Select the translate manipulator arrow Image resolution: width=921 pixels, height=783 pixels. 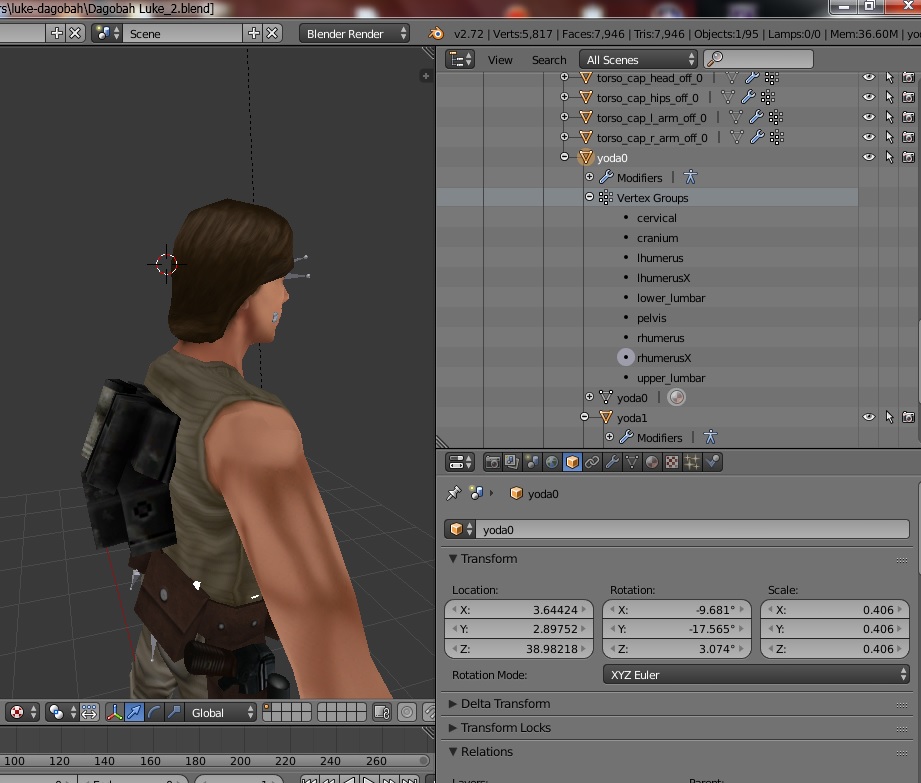pyautogui.click(x=134, y=713)
